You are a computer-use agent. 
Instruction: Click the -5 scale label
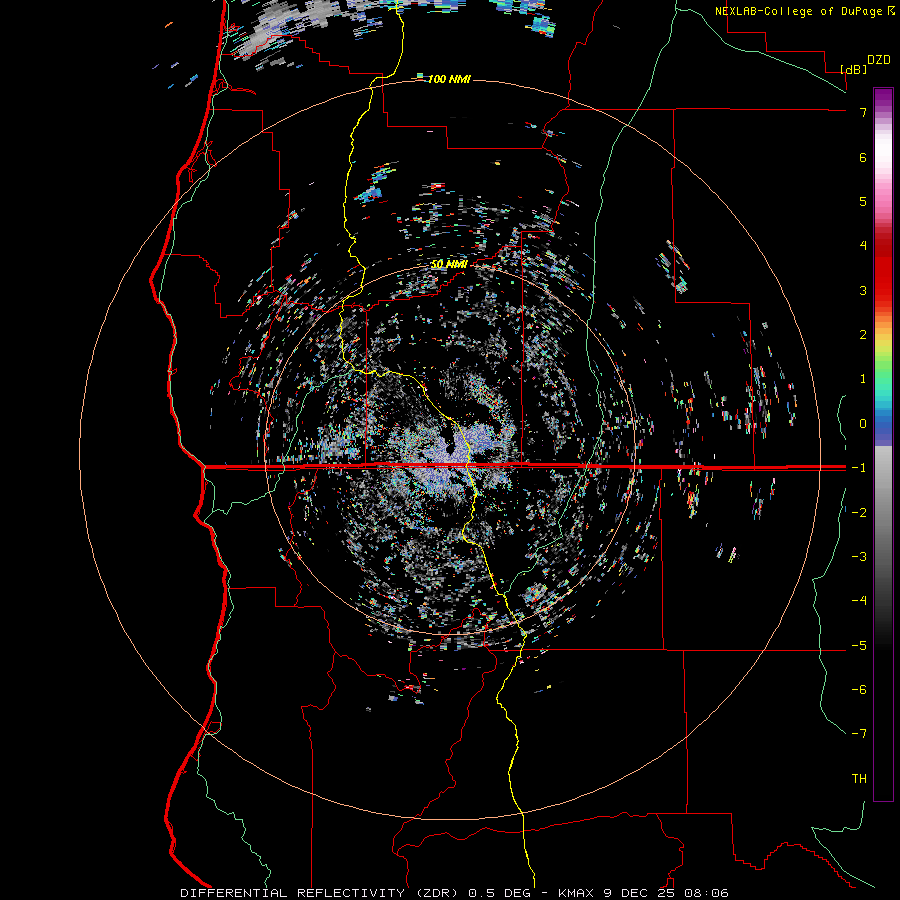859,646
